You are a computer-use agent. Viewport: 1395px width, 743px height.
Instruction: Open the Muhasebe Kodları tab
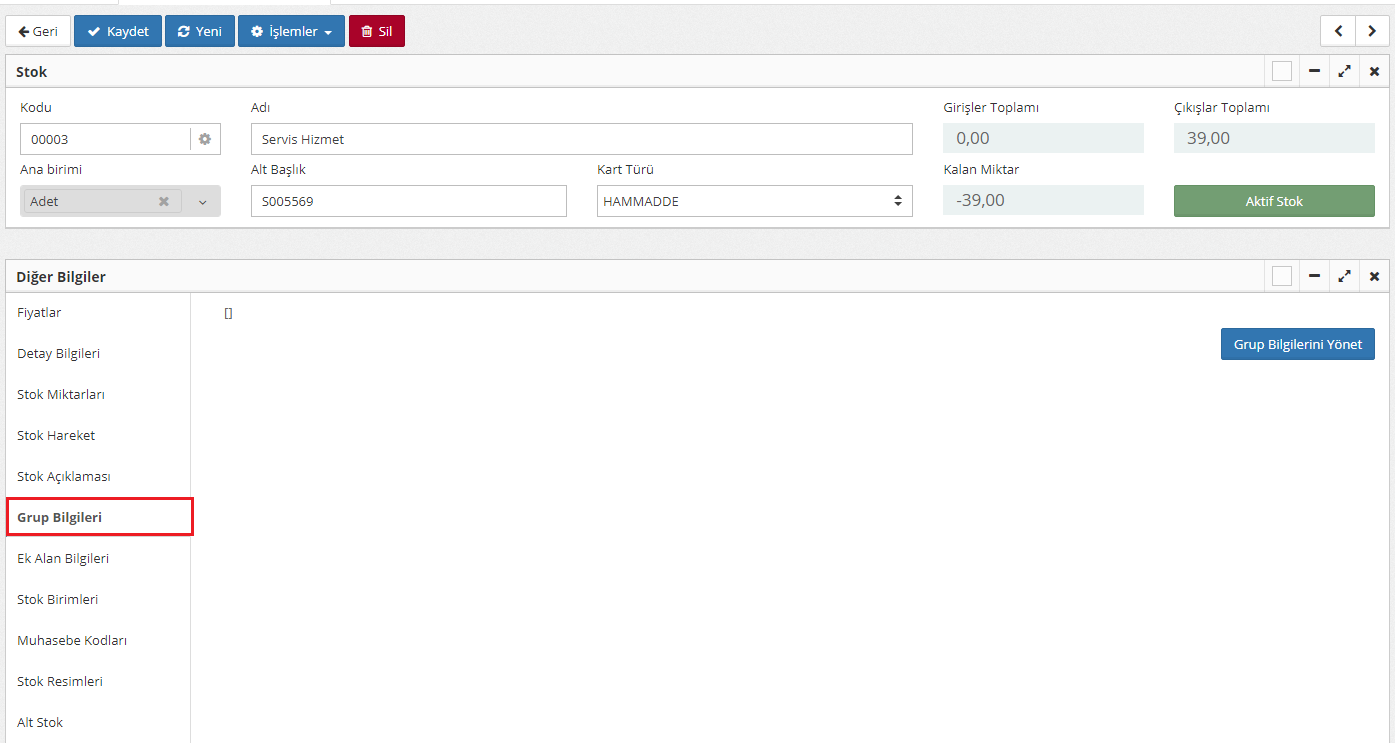point(72,640)
